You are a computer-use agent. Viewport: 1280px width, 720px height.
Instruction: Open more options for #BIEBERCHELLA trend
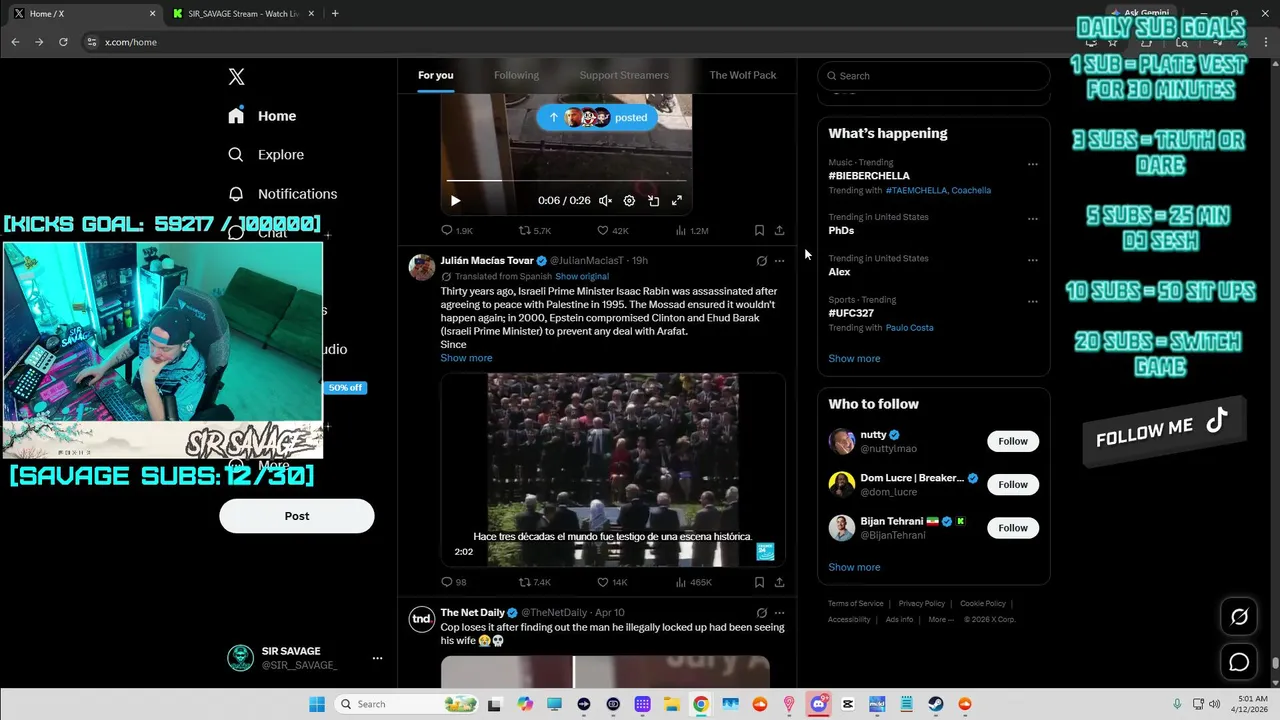(x=1033, y=164)
